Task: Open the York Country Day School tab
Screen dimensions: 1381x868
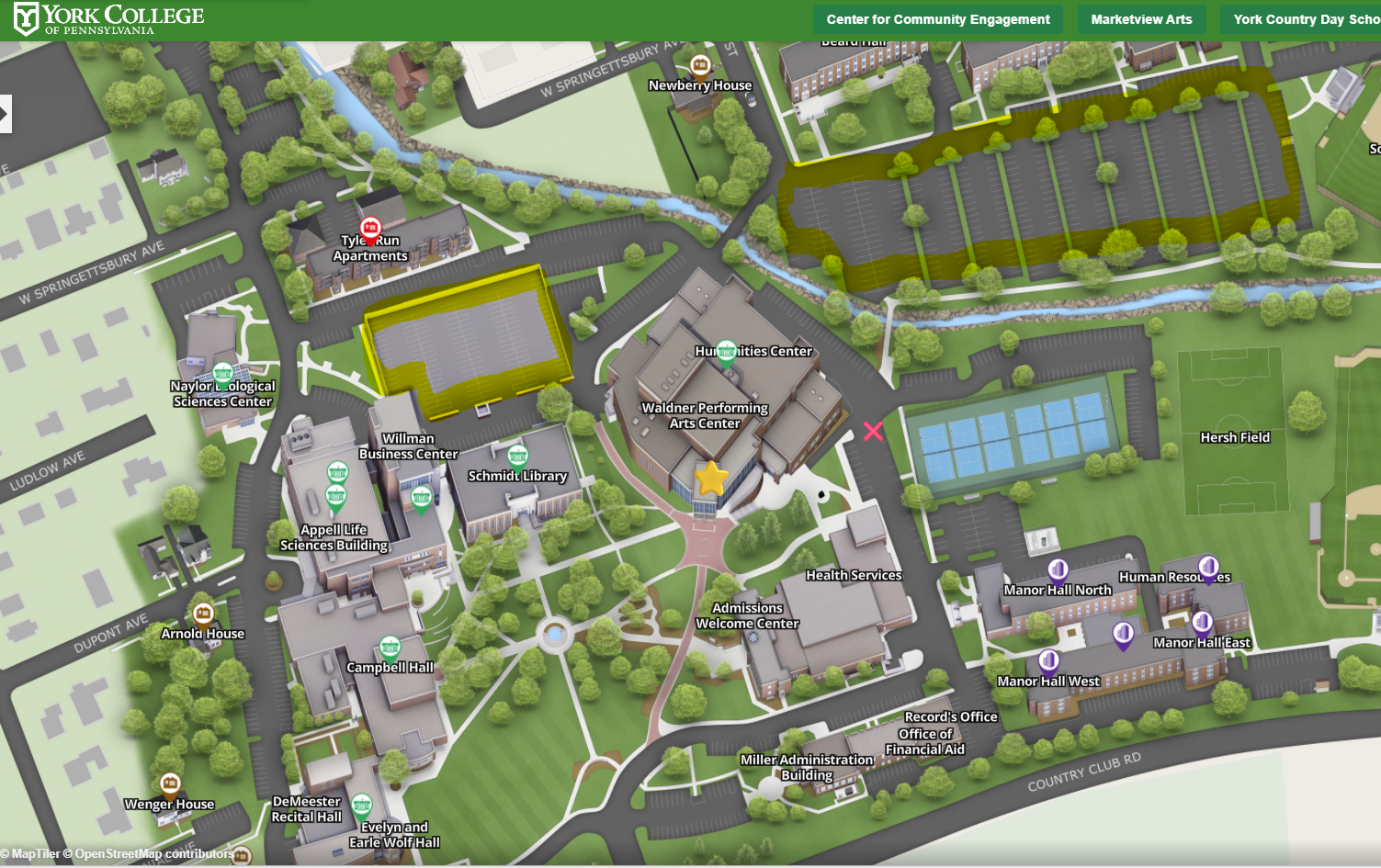Action: click(1305, 19)
